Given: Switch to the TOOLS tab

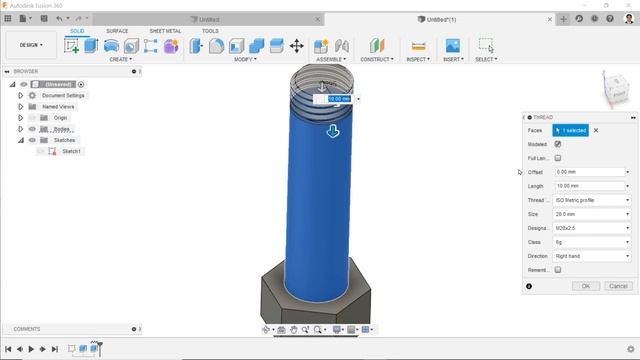Looking at the screenshot, I should tap(210, 31).
